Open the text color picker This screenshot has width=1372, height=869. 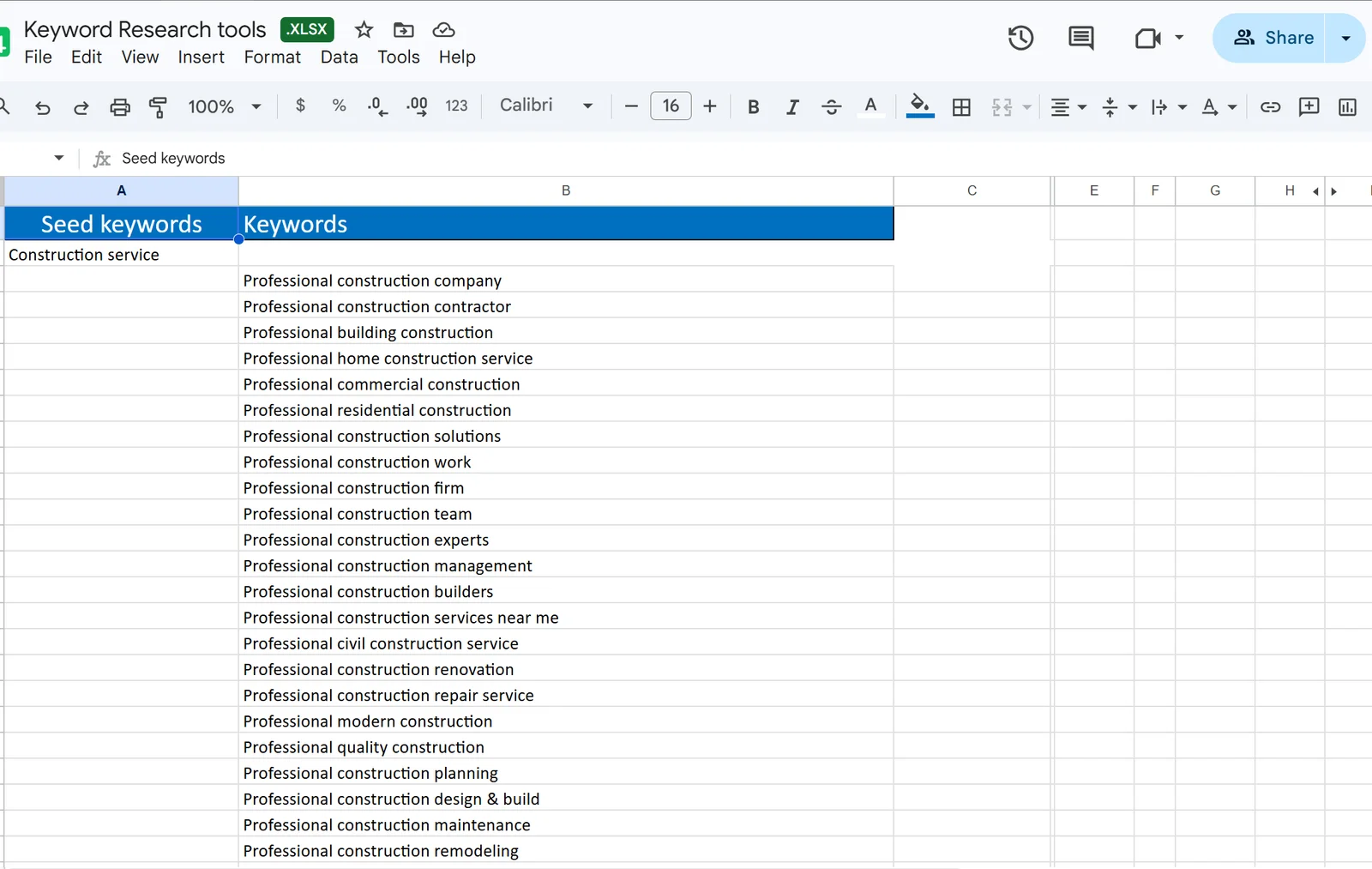[870, 106]
